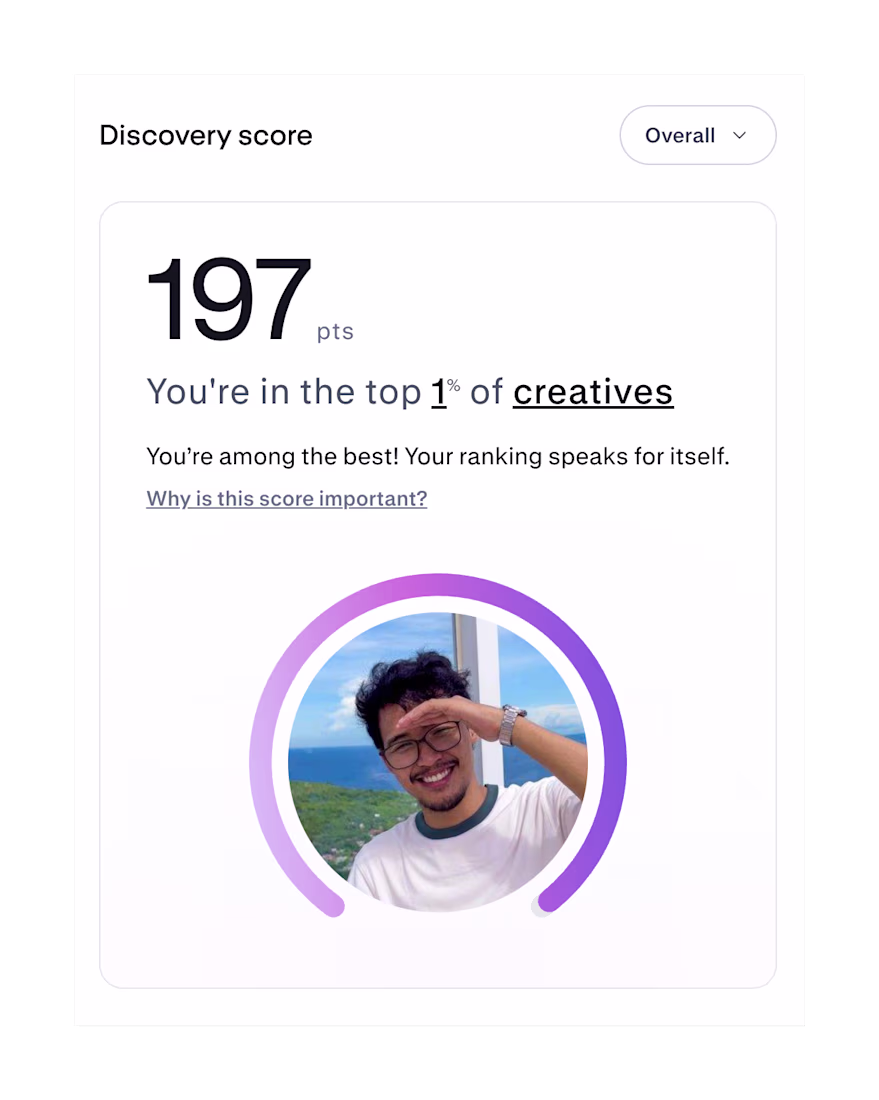Open the Overall dropdown selector
This screenshot has height=1100, width=879.
(x=697, y=135)
